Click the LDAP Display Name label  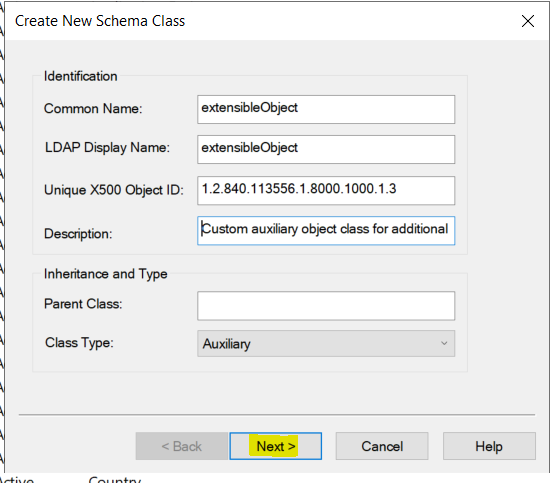click(x=107, y=148)
